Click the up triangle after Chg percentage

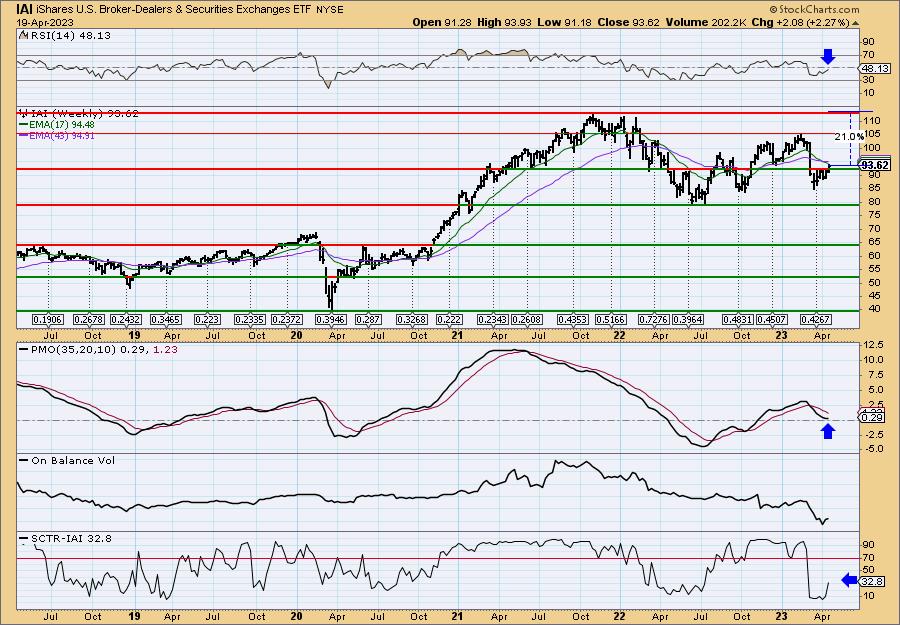click(x=856, y=23)
